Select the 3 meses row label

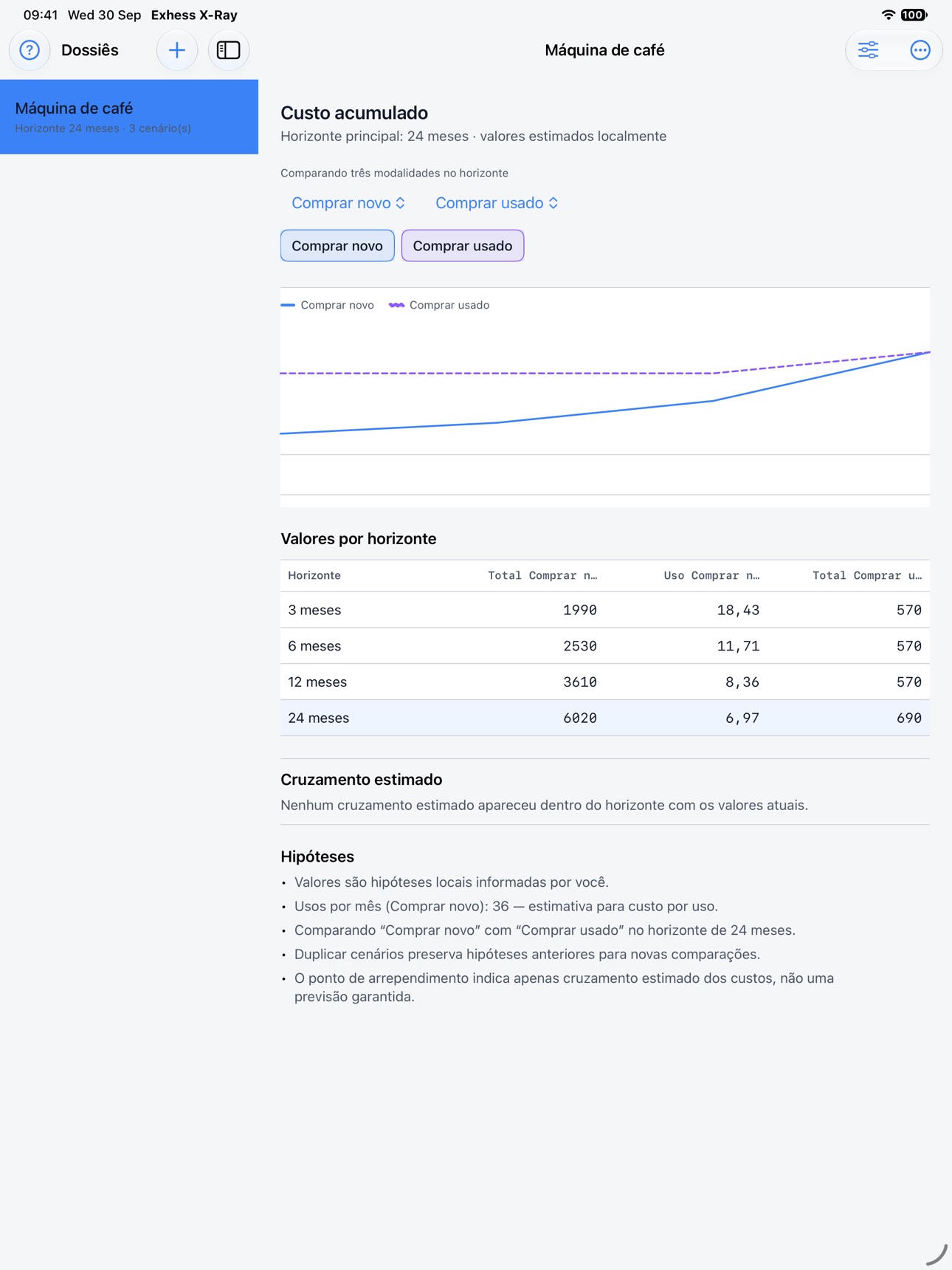pyautogui.click(x=314, y=610)
